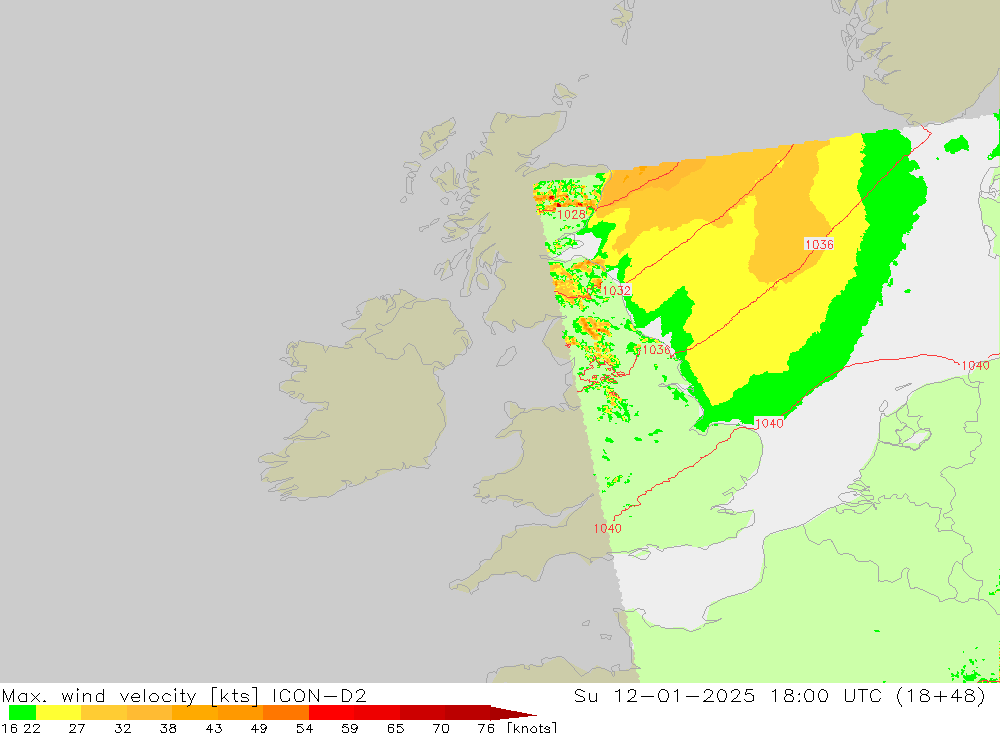Click the "54" value under the legend

coord(304,727)
